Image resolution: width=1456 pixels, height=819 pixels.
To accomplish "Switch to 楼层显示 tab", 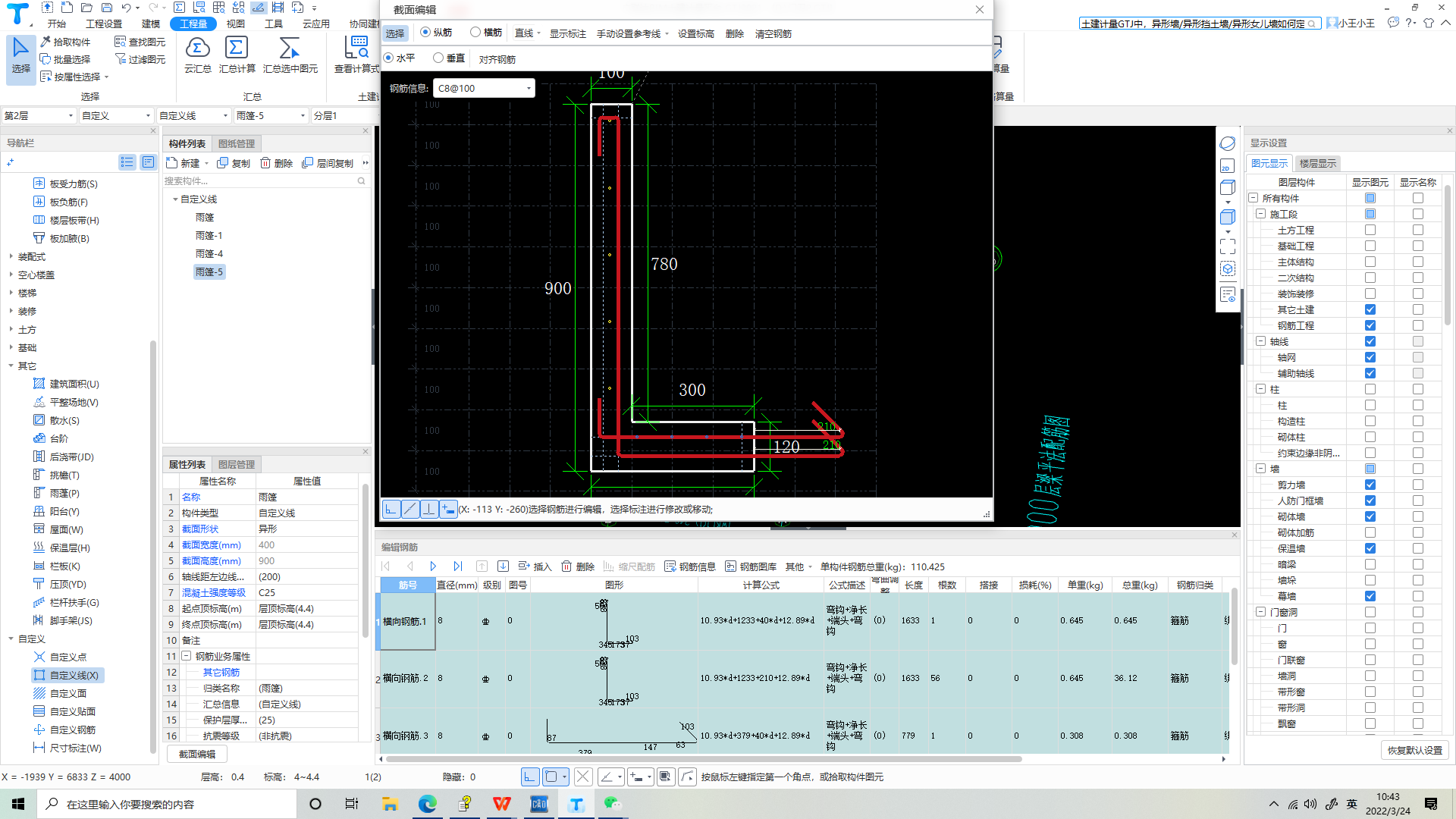I will tap(1318, 163).
